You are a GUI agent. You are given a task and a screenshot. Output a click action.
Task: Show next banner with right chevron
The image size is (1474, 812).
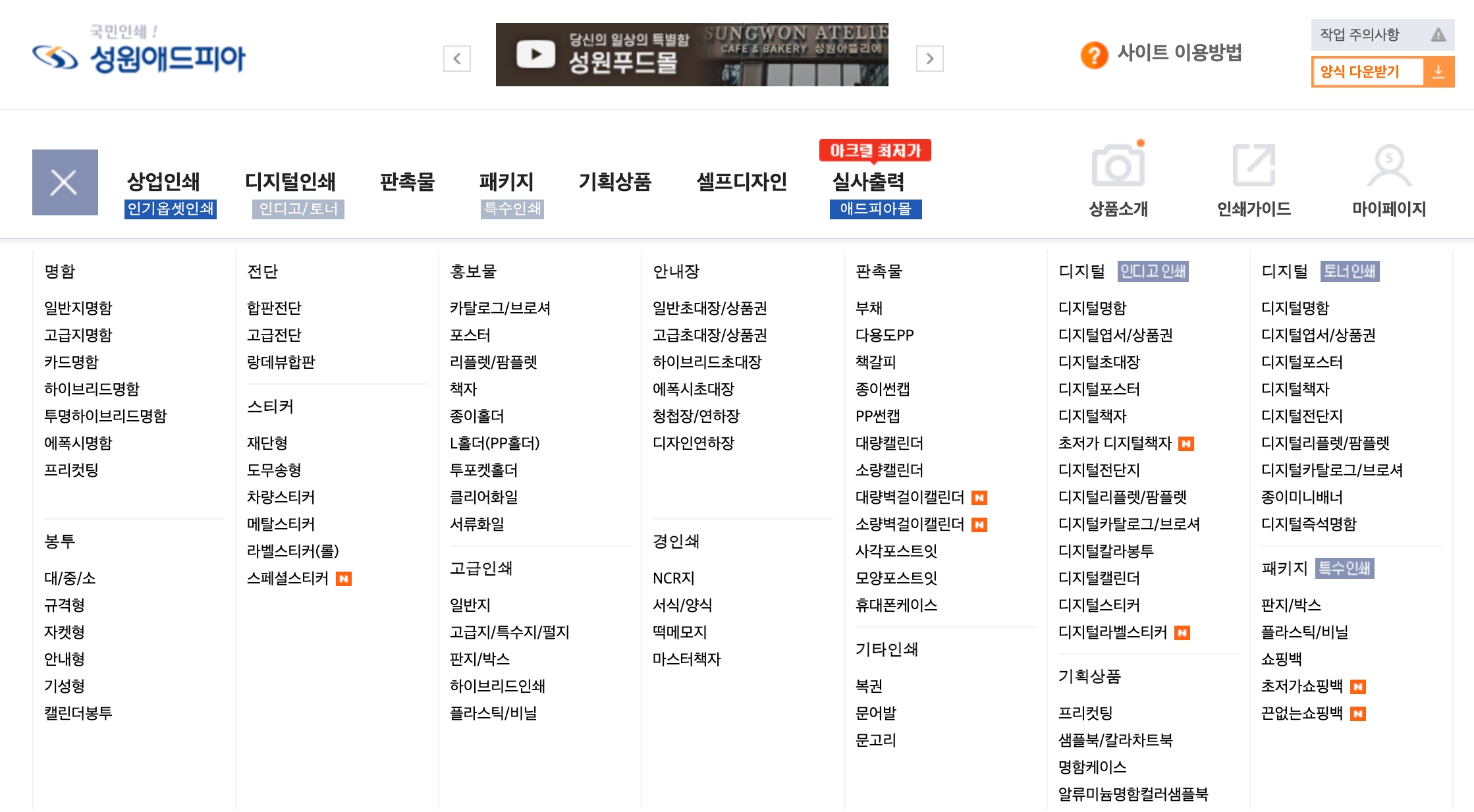pyautogui.click(x=929, y=59)
